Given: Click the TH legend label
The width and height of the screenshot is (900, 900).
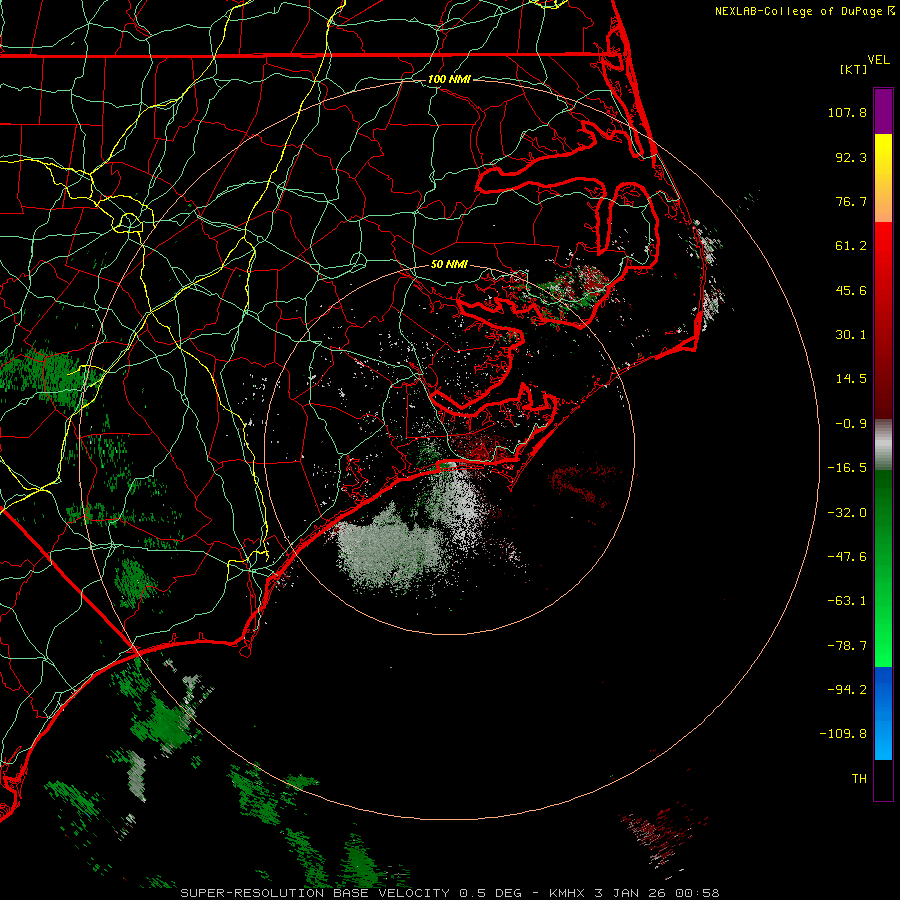Looking at the screenshot, I should [x=859, y=779].
